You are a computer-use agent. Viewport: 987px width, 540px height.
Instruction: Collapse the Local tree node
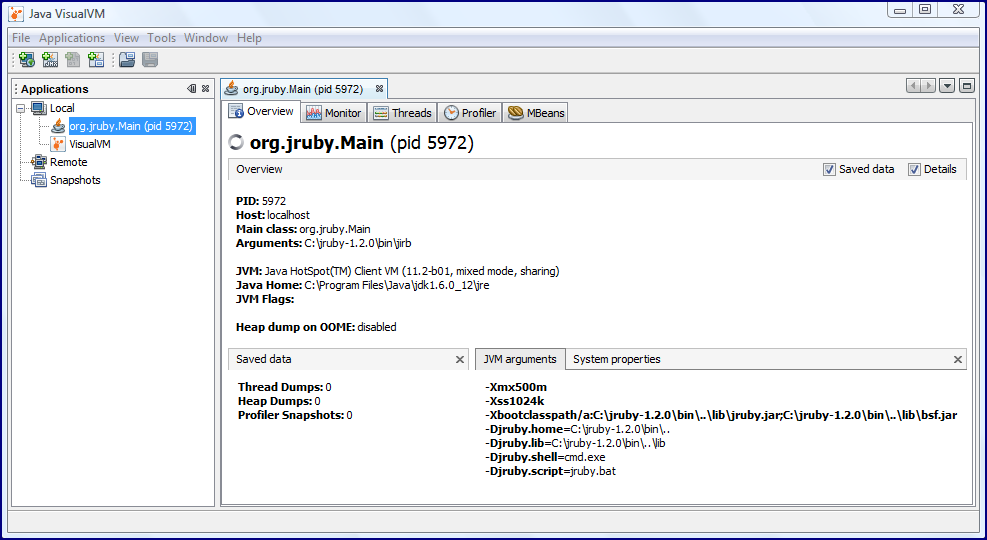pos(20,108)
